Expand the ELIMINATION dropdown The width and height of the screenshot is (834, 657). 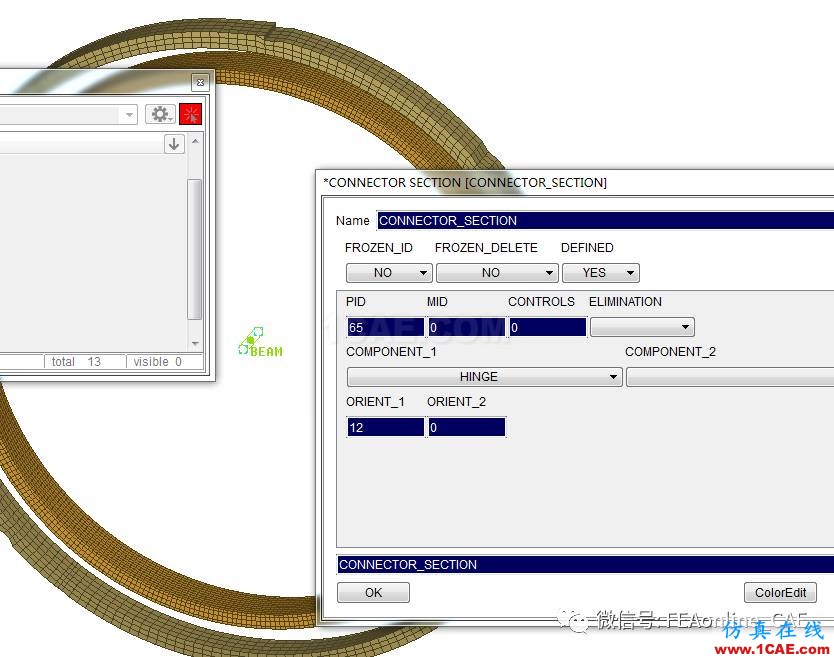coord(642,327)
